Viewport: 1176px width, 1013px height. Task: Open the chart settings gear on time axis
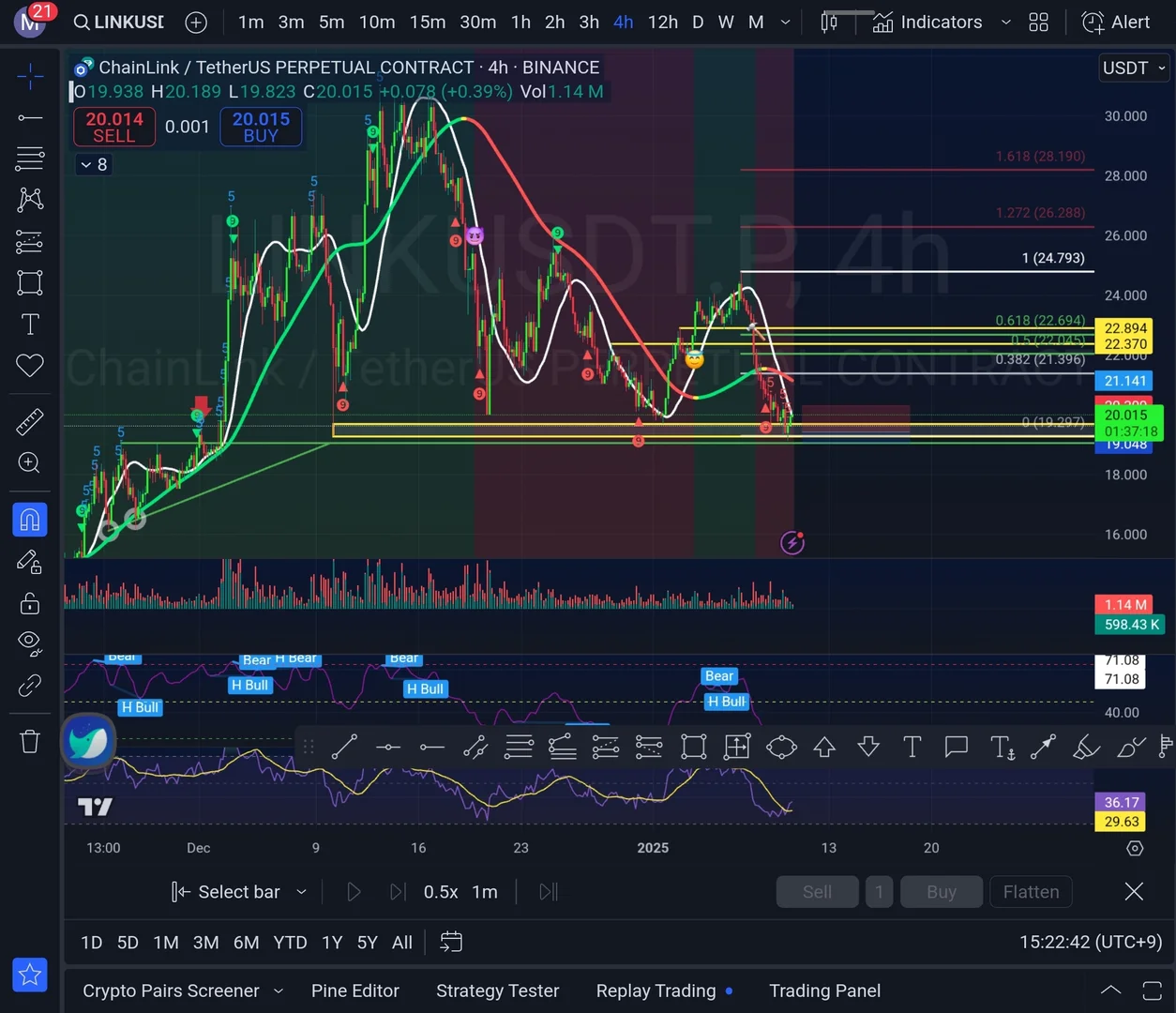1135,848
